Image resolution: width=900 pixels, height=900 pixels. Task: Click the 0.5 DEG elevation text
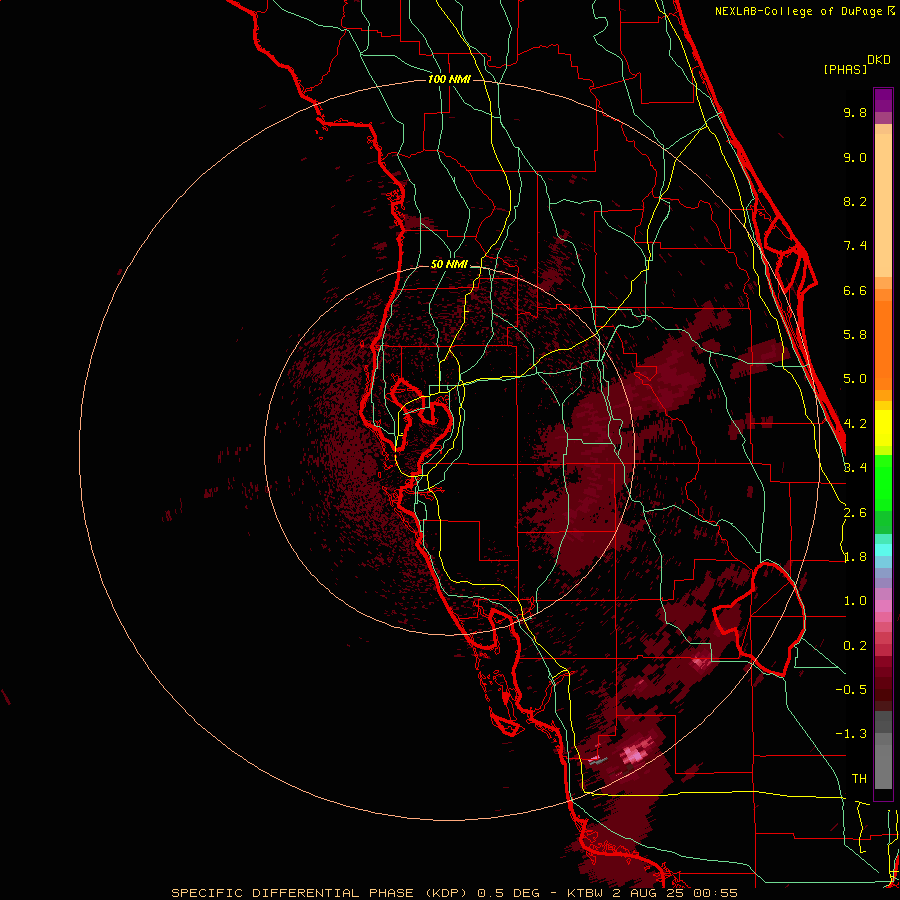[509, 893]
